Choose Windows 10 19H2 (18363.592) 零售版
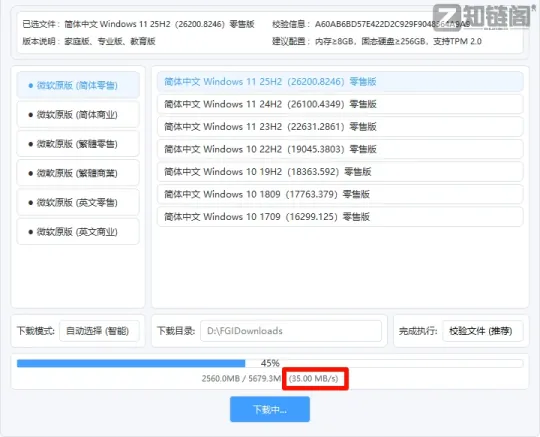This screenshot has width=540, height=437. [x=340, y=171]
